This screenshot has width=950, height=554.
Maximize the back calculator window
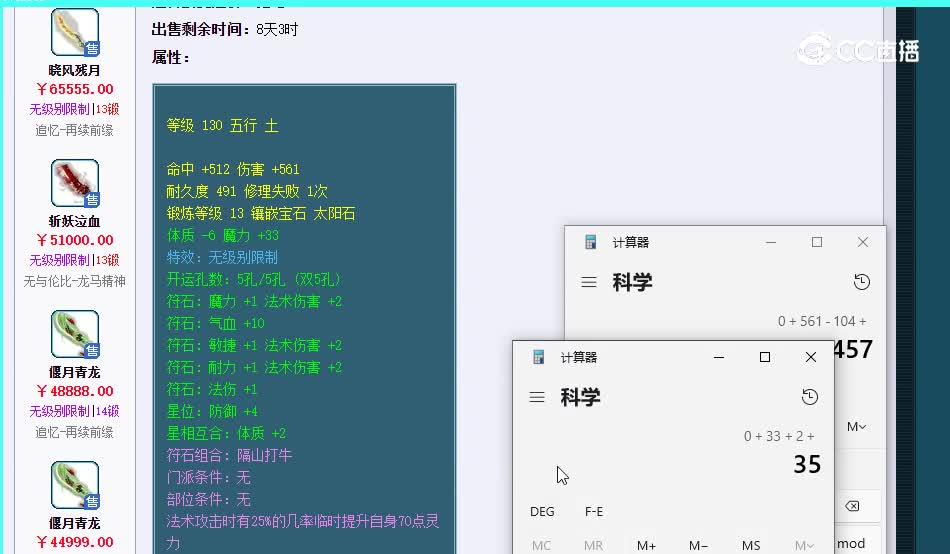[817, 242]
